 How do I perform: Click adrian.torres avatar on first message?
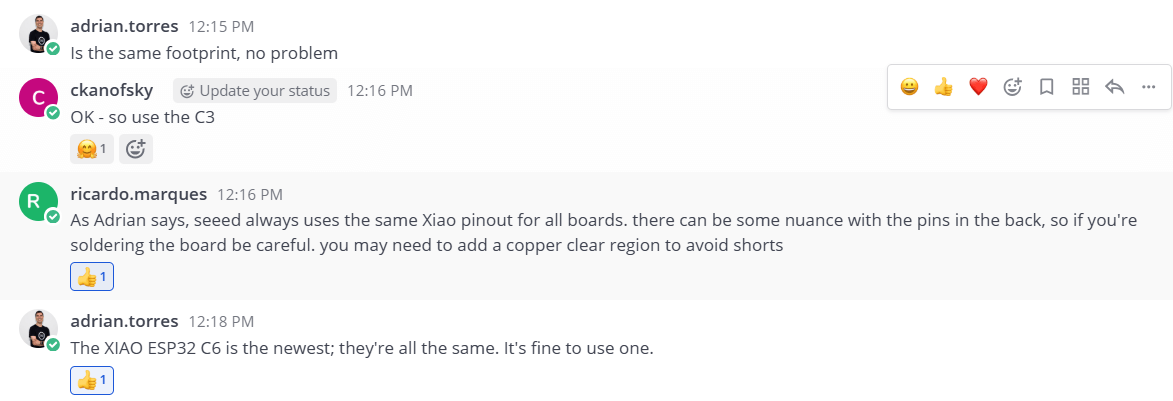(39, 34)
